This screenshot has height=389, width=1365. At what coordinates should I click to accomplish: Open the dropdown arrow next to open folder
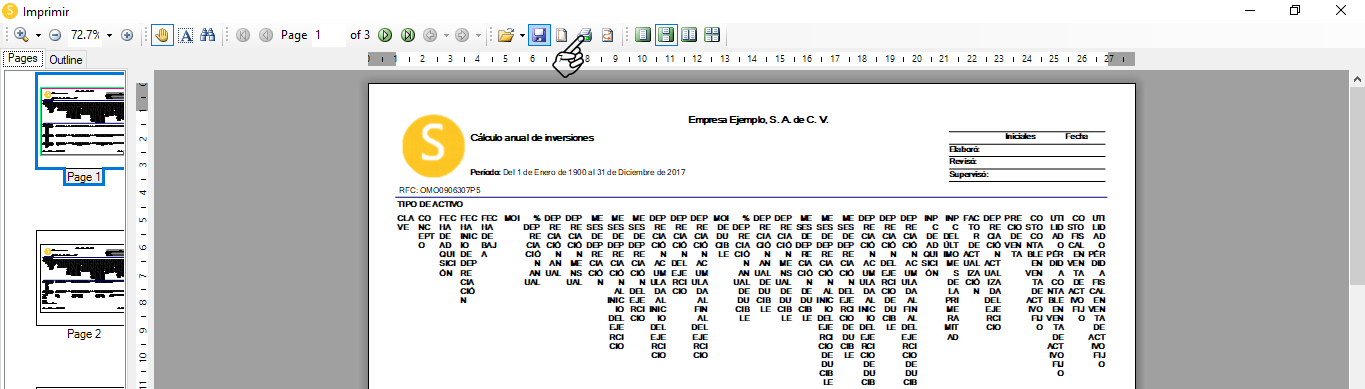click(x=522, y=35)
